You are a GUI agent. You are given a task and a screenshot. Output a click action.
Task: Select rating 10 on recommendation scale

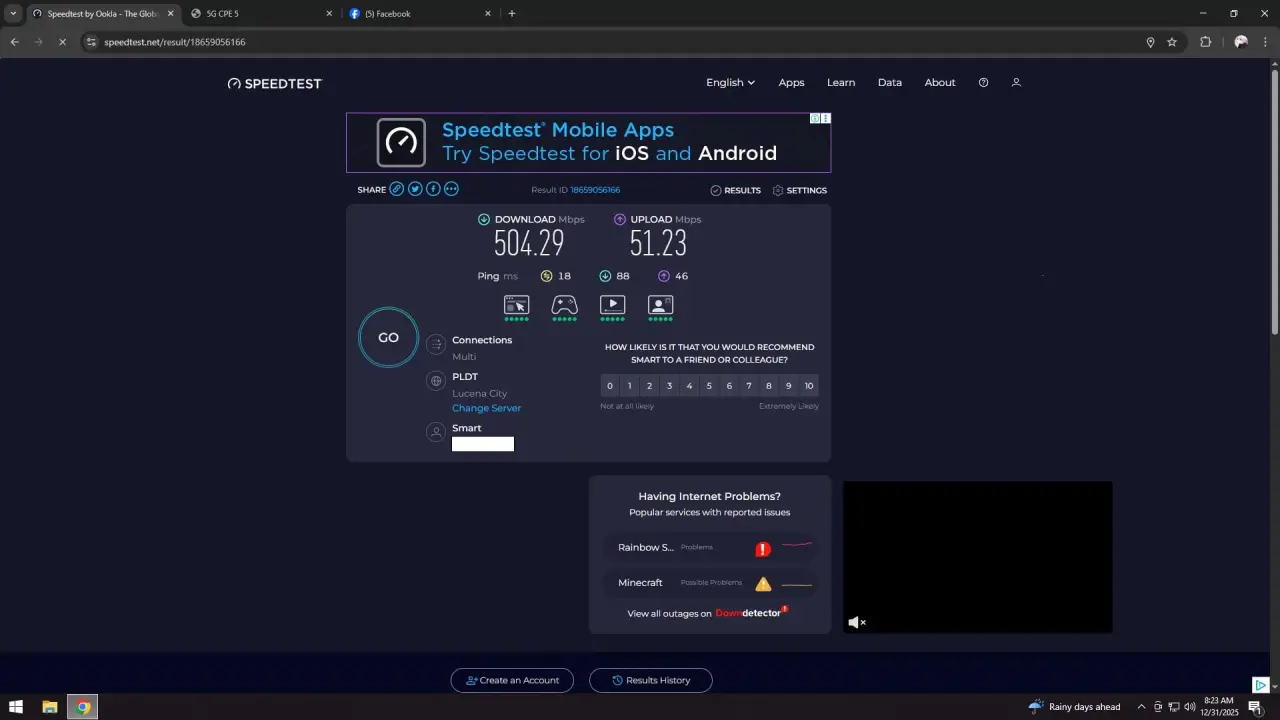(809, 386)
